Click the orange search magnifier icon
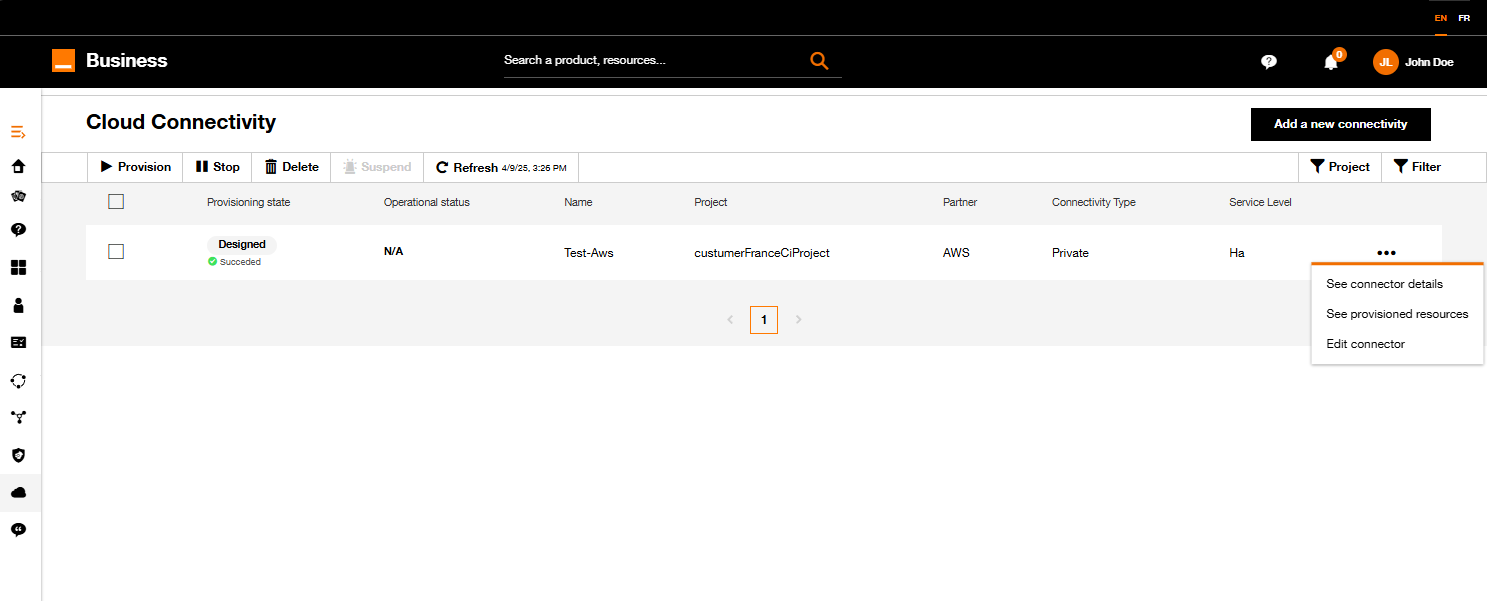This screenshot has width=1487, height=601. click(819, 61)
